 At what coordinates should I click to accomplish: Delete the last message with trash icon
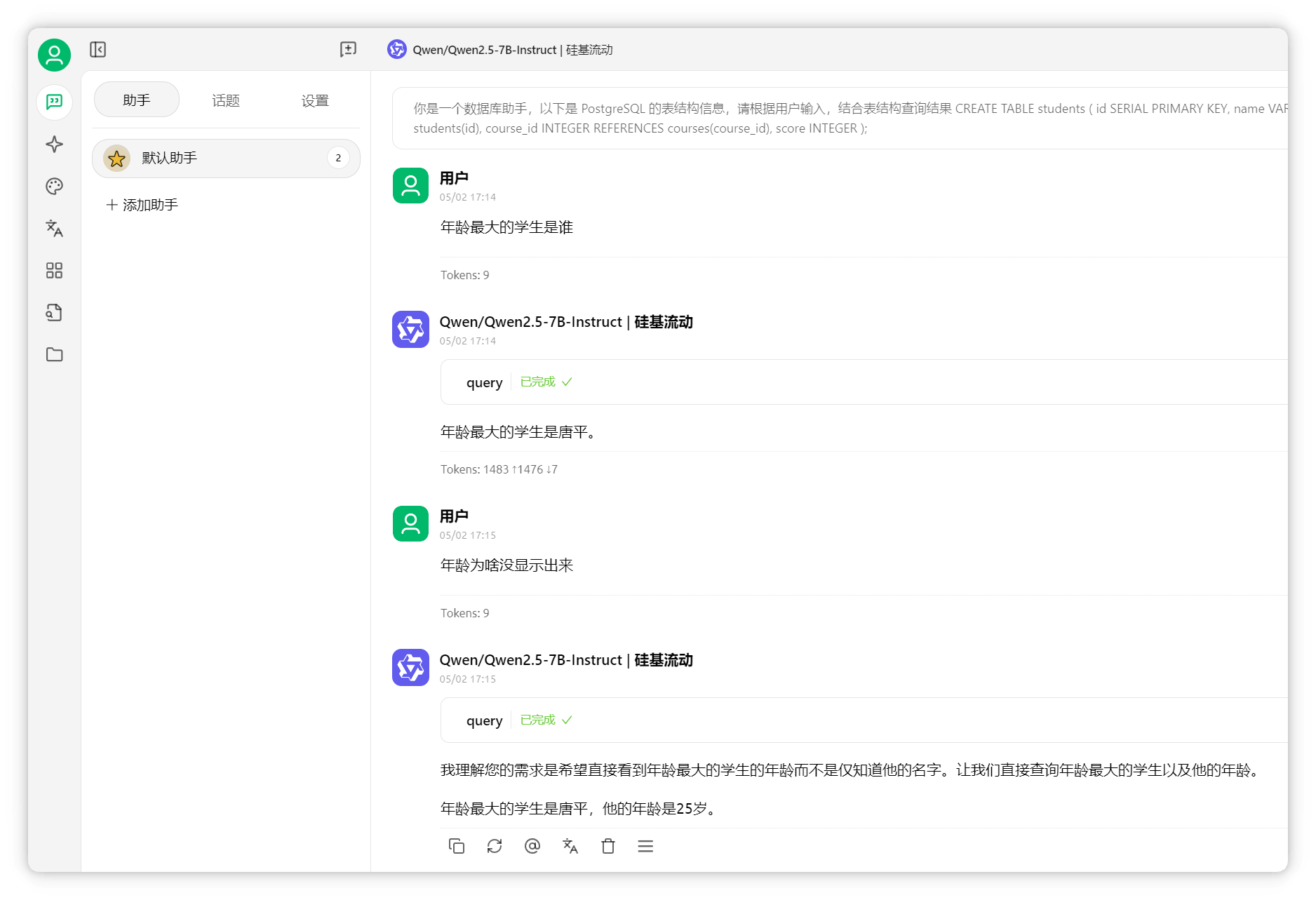pos(608,846)
